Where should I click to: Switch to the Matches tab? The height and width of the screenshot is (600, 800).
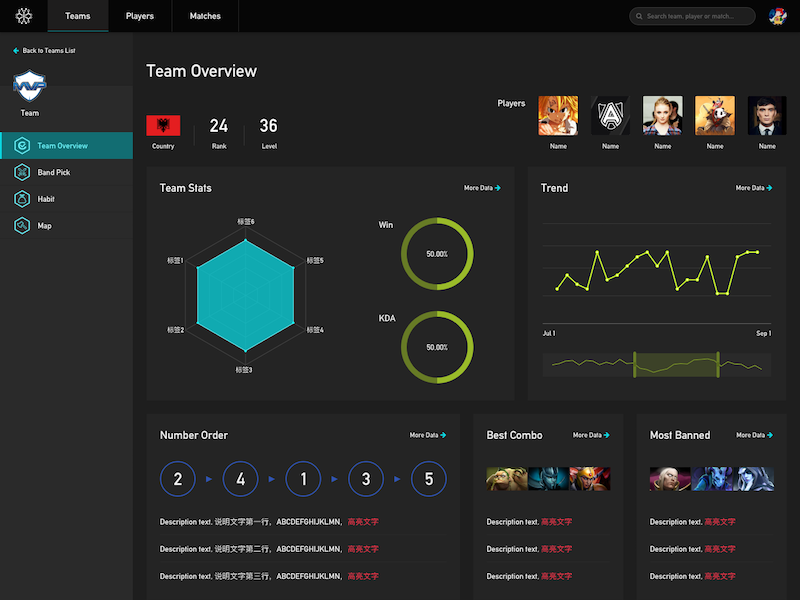(205, 16)
